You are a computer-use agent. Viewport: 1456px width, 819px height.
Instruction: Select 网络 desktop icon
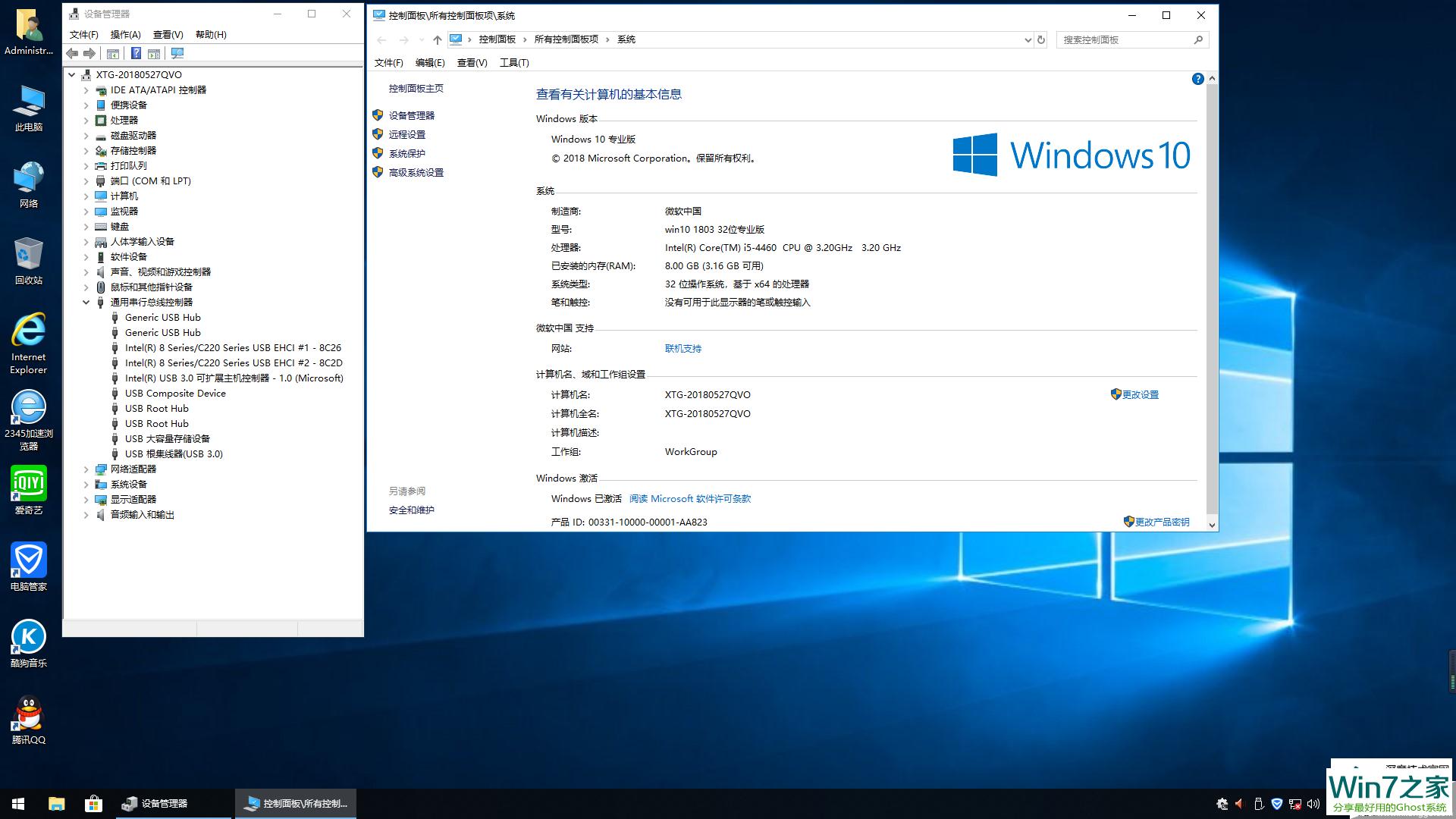click(x=29, y=184)
